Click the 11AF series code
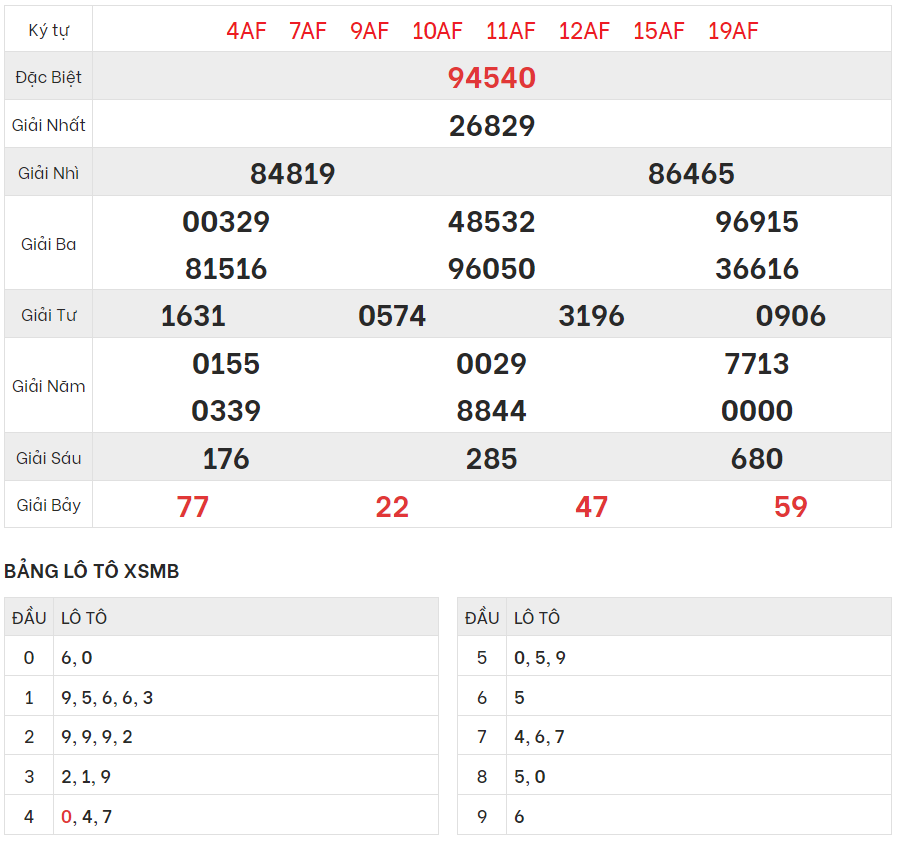 pyautogui.click(x=511, y=31)
